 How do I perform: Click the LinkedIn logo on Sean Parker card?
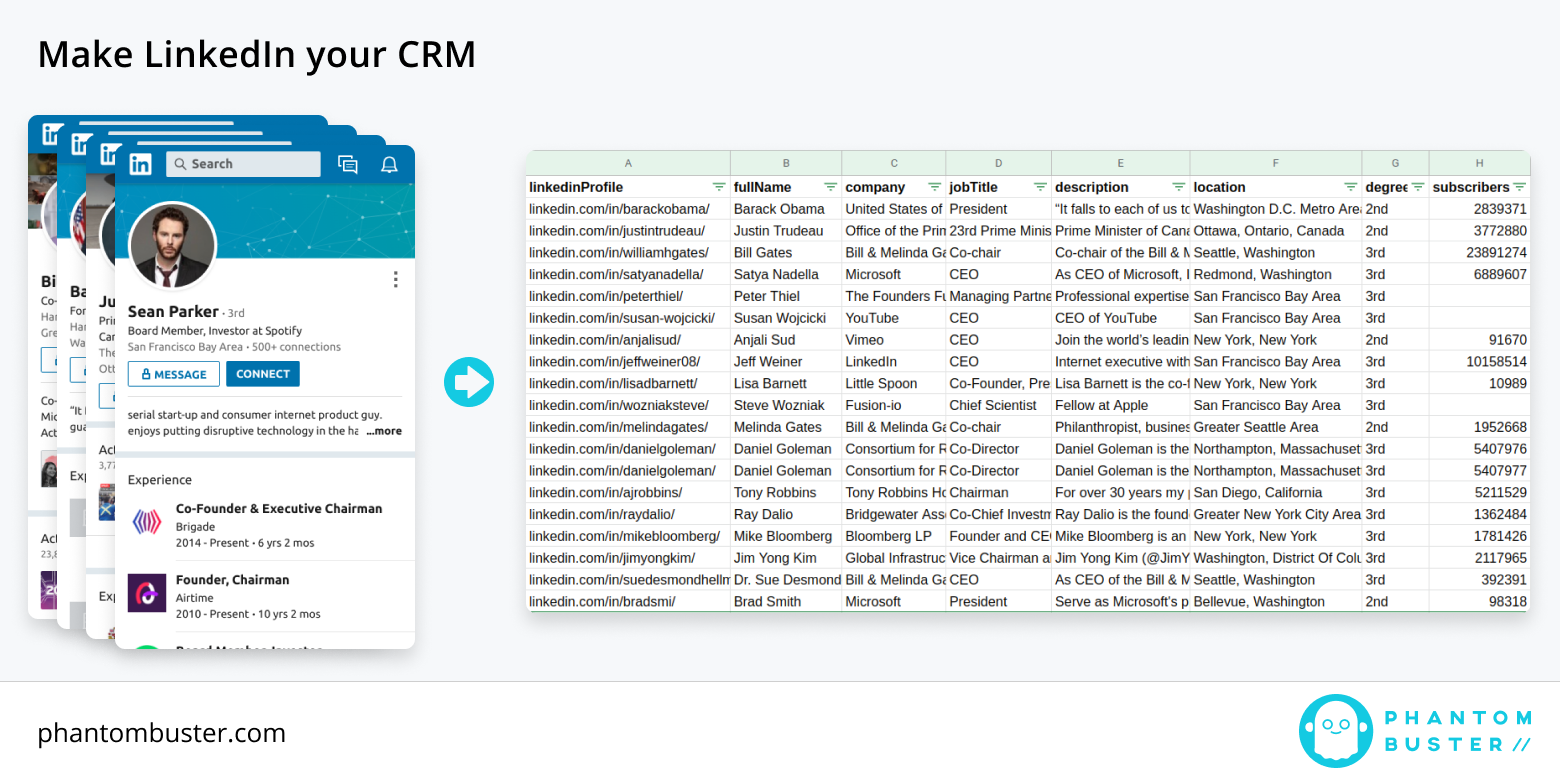click(141, 164)
